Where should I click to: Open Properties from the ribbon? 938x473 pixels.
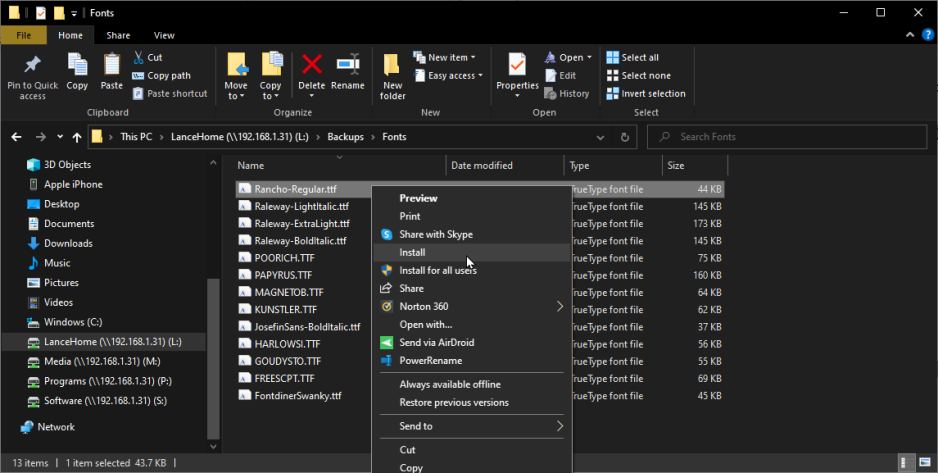[517, 72]
